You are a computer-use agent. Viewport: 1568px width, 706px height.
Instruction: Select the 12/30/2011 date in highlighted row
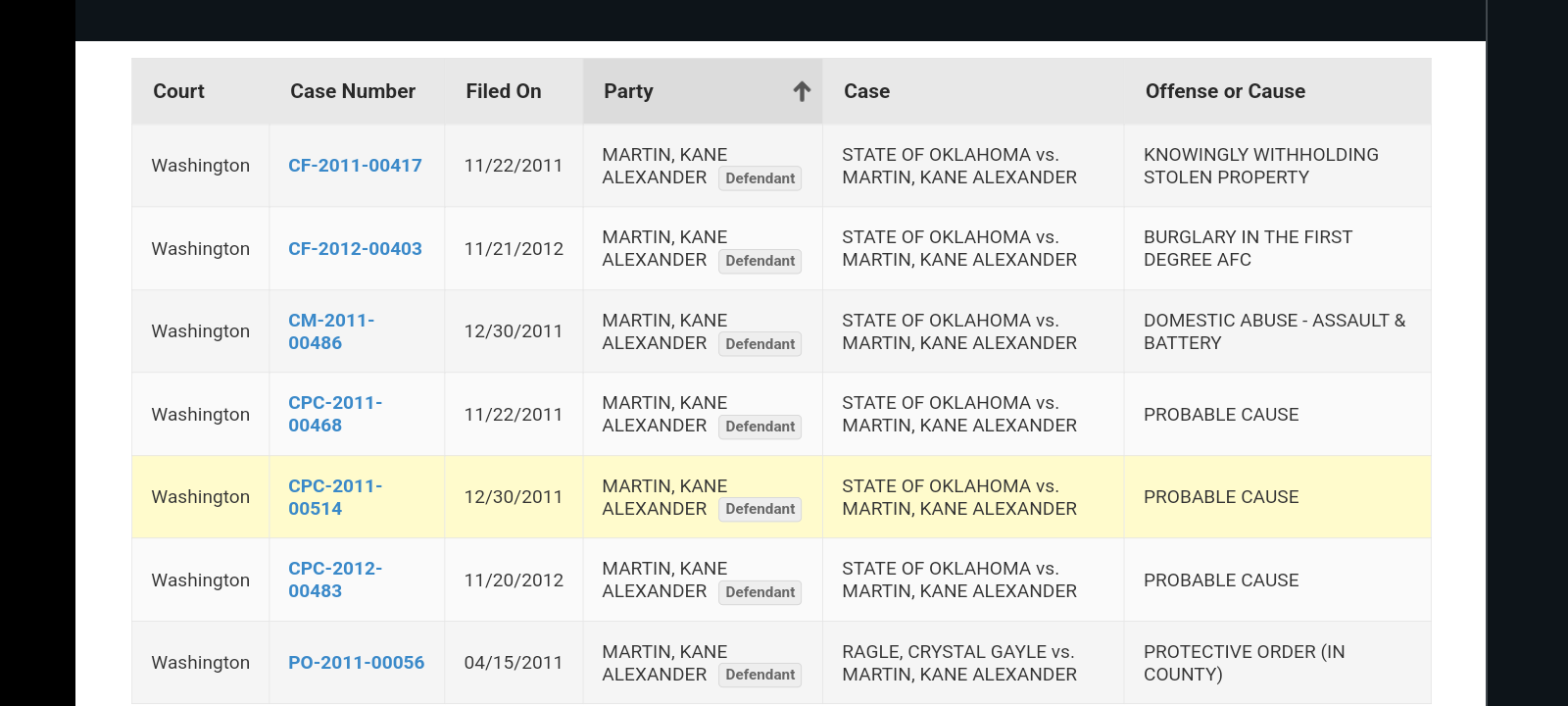click(x=514, y=497)
